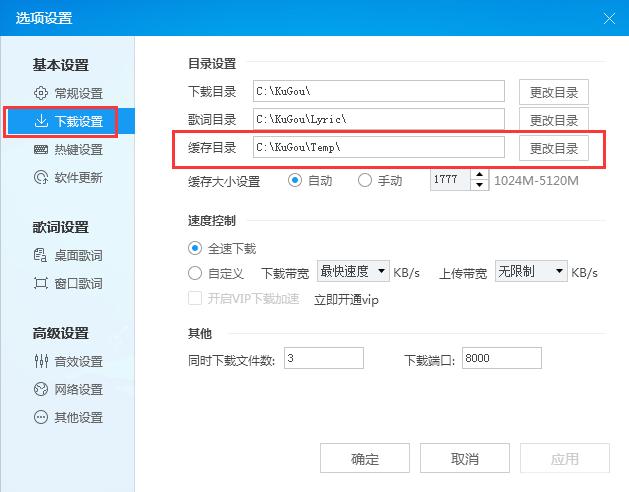Click the 同时下载文件数 field showing 3
This screenshot has width=629, height=492.
[324, 358]
